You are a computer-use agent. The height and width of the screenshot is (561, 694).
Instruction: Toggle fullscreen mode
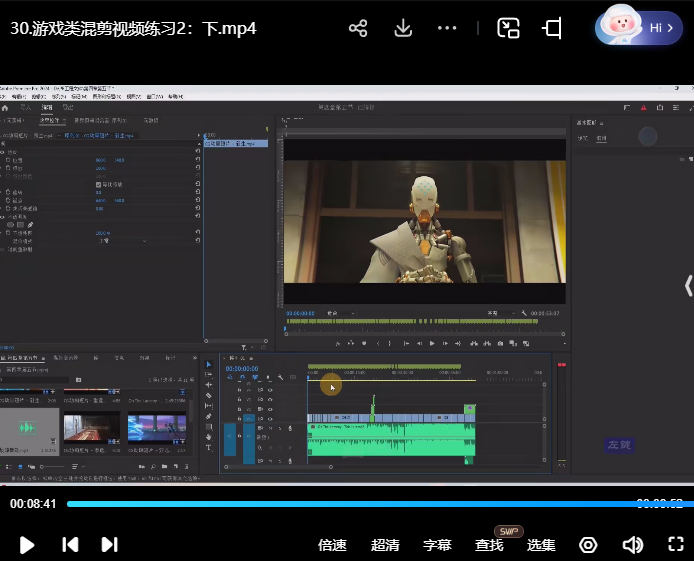pyautogui.click(x=675, y=545)
